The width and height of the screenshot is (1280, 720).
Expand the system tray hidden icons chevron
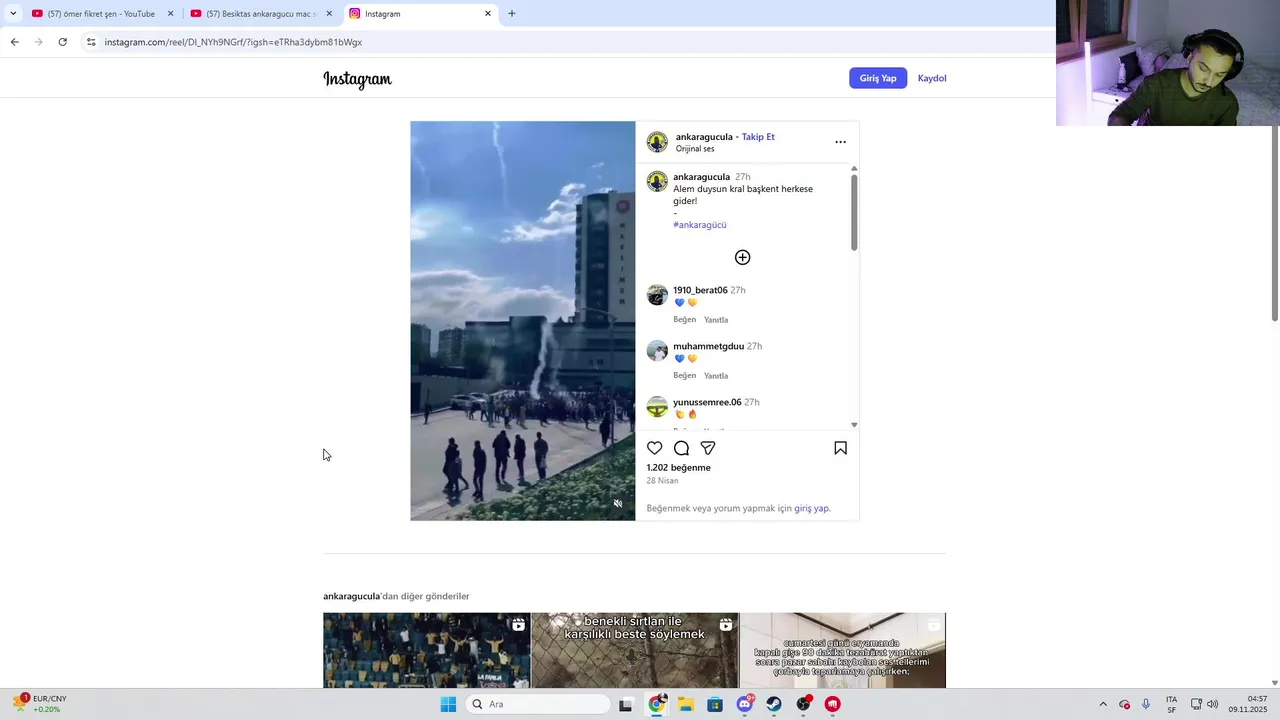coord(1103,704)
